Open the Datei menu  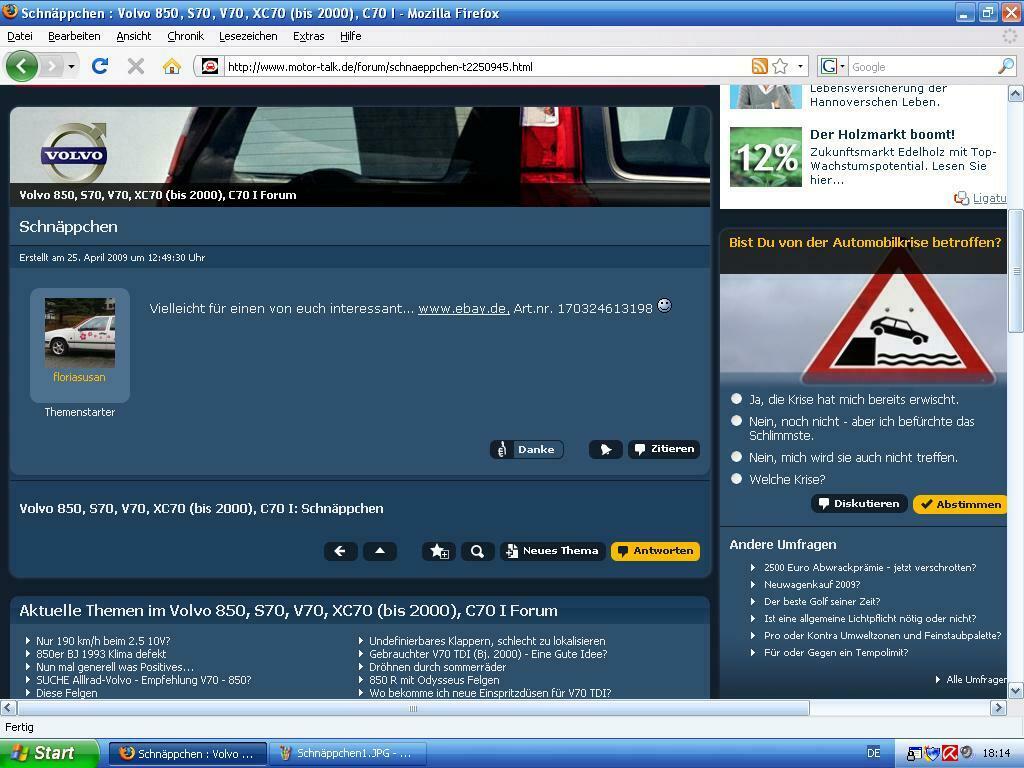[x=20, y=36]
